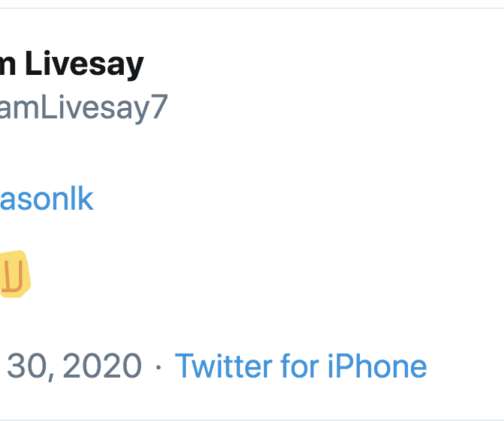This screenshot has height=421, width=504.
Task: Click the dot separator before Twitter for iPhone
Action: click(x=158, y=367)
